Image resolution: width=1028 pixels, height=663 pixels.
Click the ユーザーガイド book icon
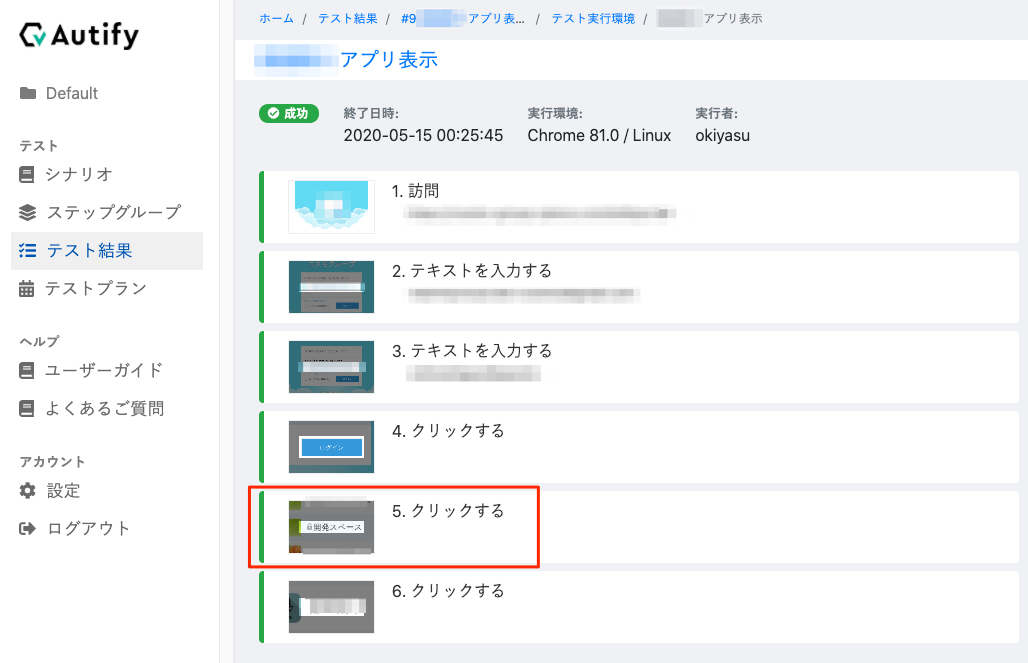tap(29, 370)
